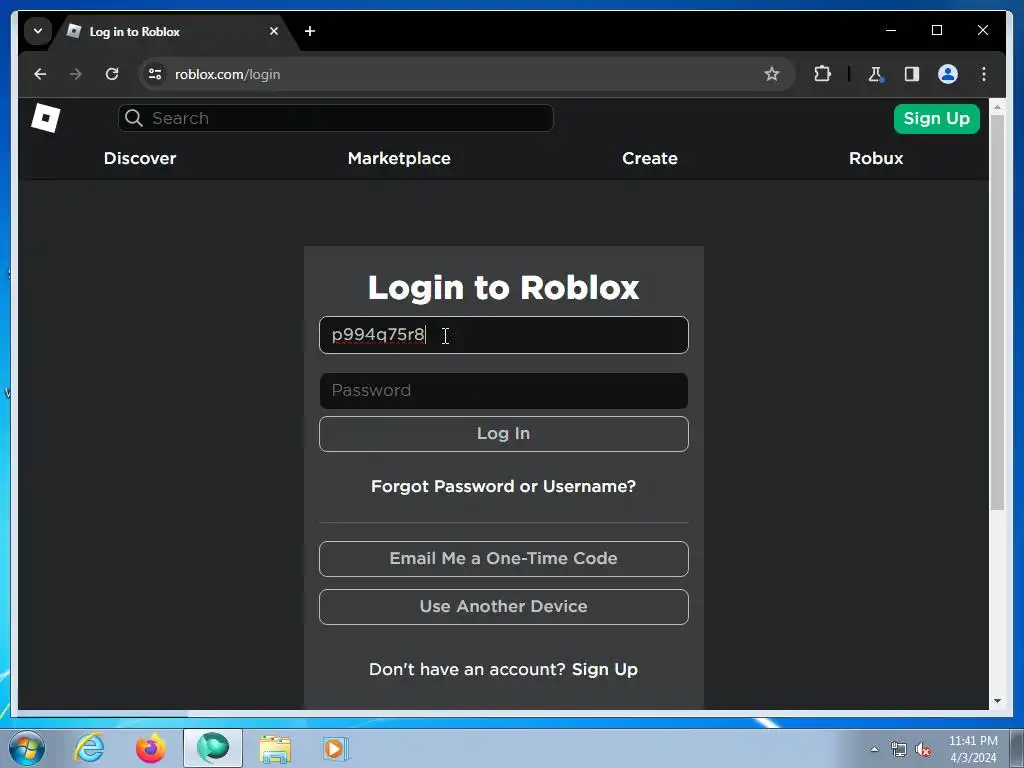Open the Chrome three-dot menu

pyautogui.click(x=984, y=74)
